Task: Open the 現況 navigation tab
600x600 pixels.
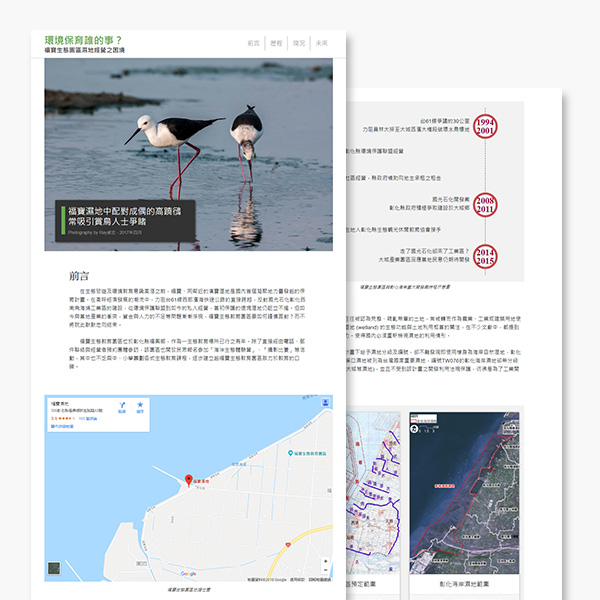Action: click(299, 44)
